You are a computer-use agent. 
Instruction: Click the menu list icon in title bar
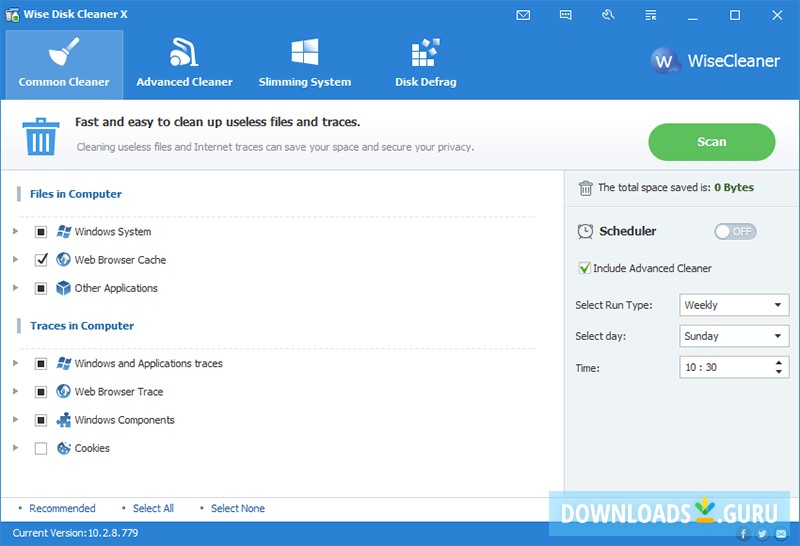point(650,15)
